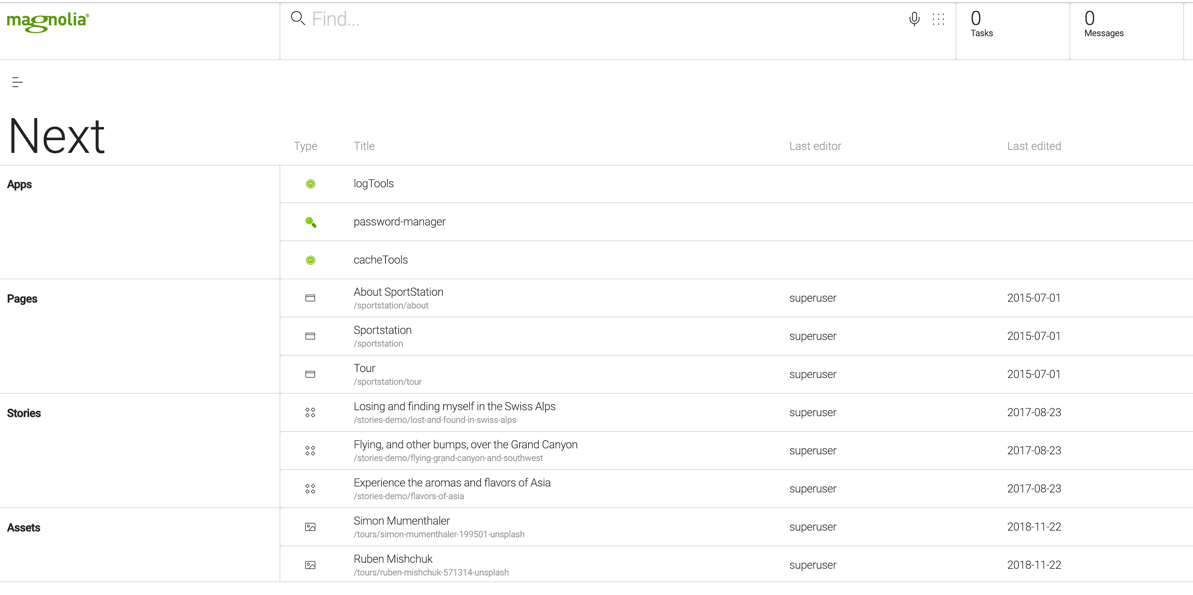Open the Messages counter
The image size is (1193, 595).
click(x=1103, y=24)
